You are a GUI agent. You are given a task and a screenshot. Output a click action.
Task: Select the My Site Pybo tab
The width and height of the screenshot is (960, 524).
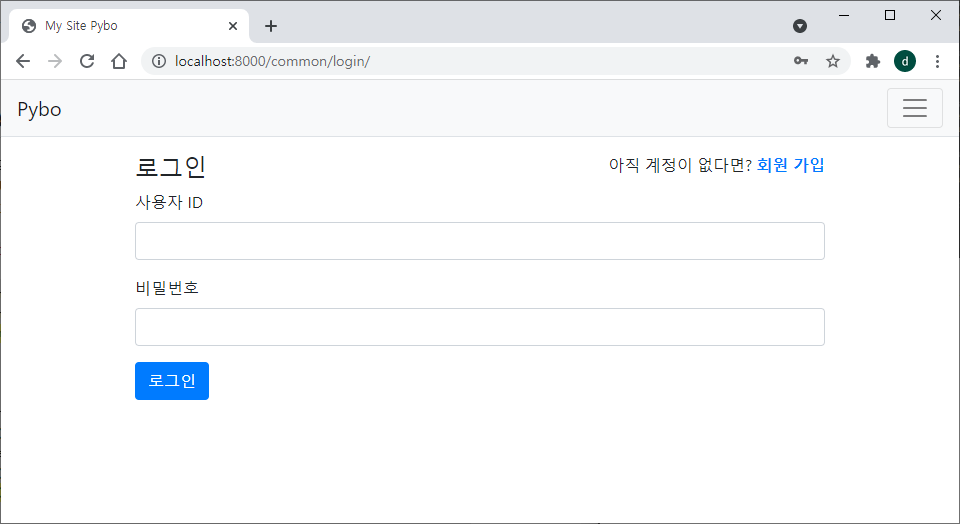coord(129,26)
